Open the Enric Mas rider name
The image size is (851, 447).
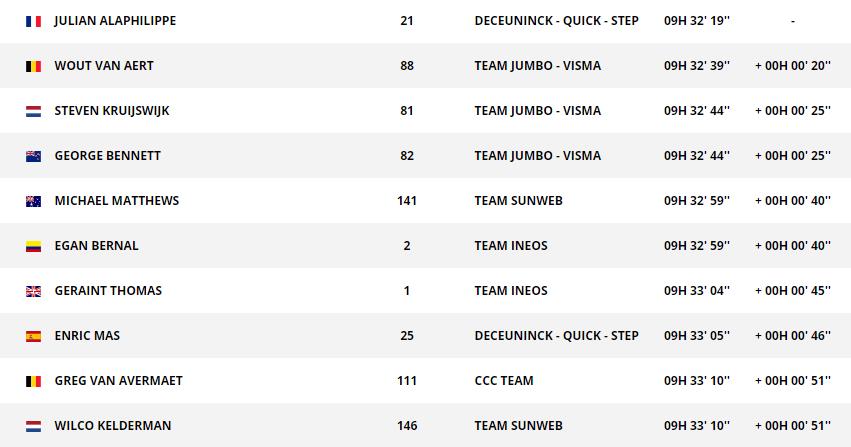click(x=87, y=336)
